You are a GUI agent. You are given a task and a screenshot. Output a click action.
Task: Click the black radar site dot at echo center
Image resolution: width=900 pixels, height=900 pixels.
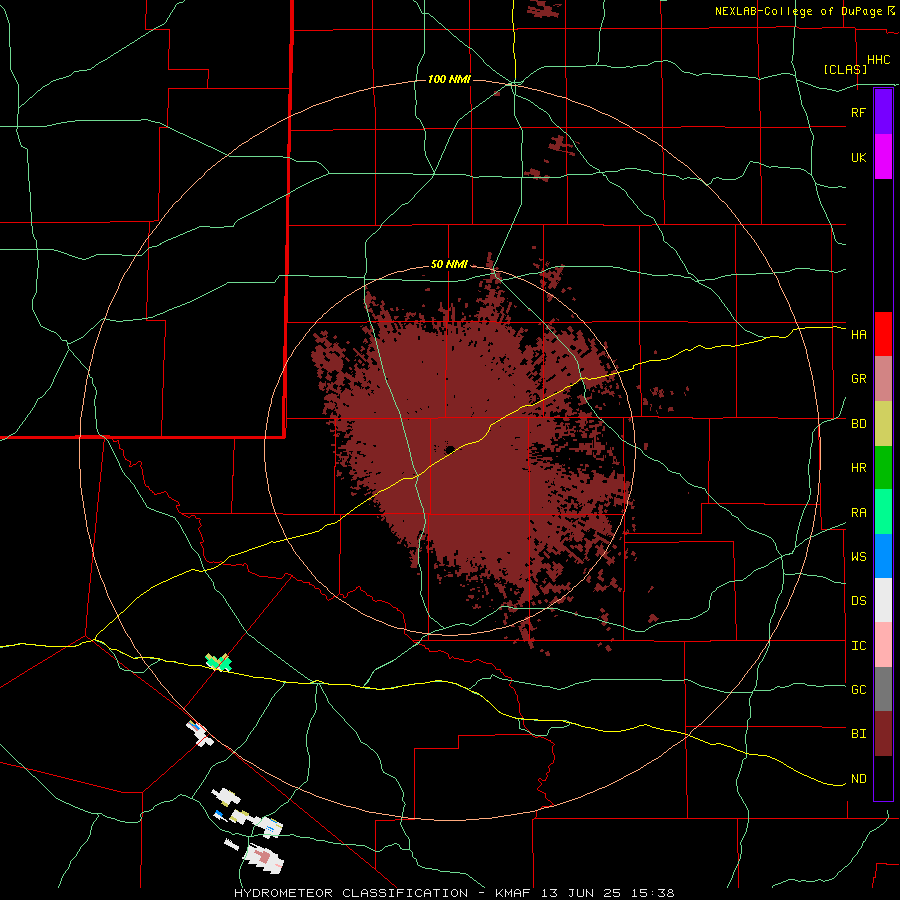pyautogui.click(x=450, y=449)
